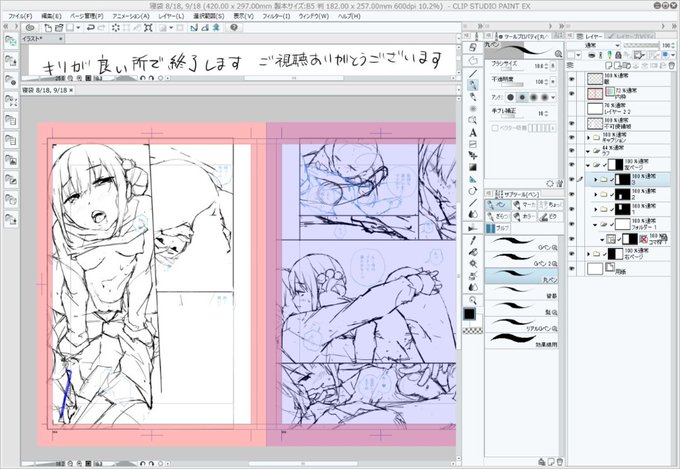The image size is (680, 469).
Task: Click the layer opacity slider
Action: pos(641,45)
